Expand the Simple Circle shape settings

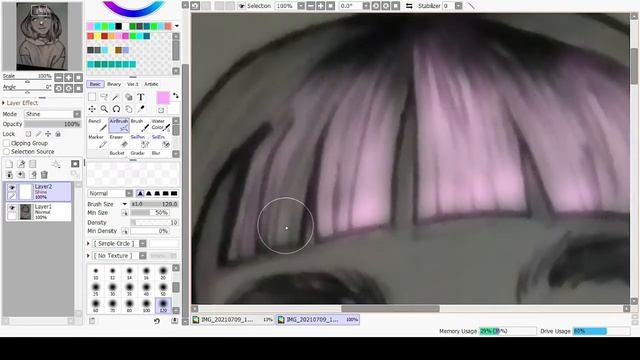[x=89, y=244]
